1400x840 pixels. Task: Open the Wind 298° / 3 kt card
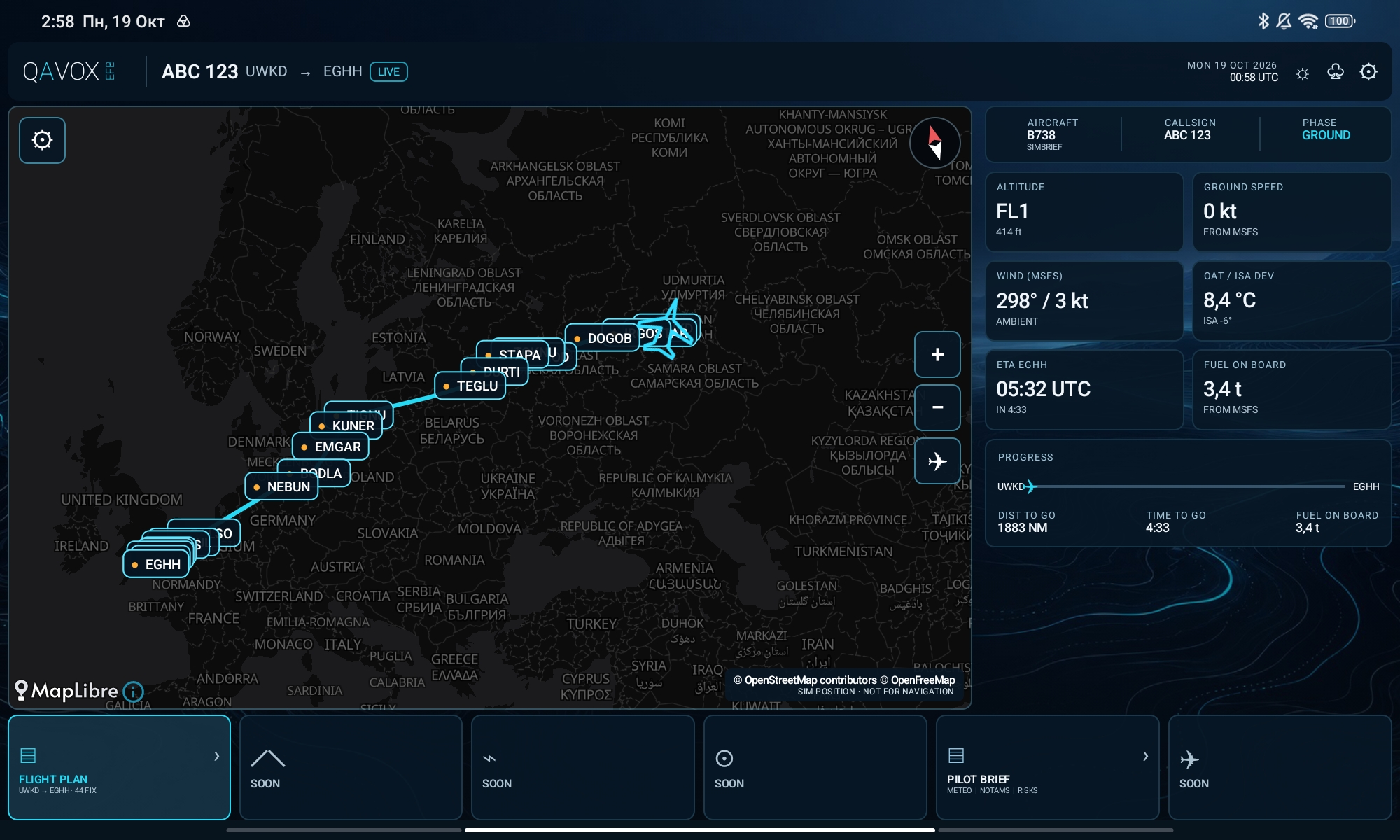pos(1084,301)
